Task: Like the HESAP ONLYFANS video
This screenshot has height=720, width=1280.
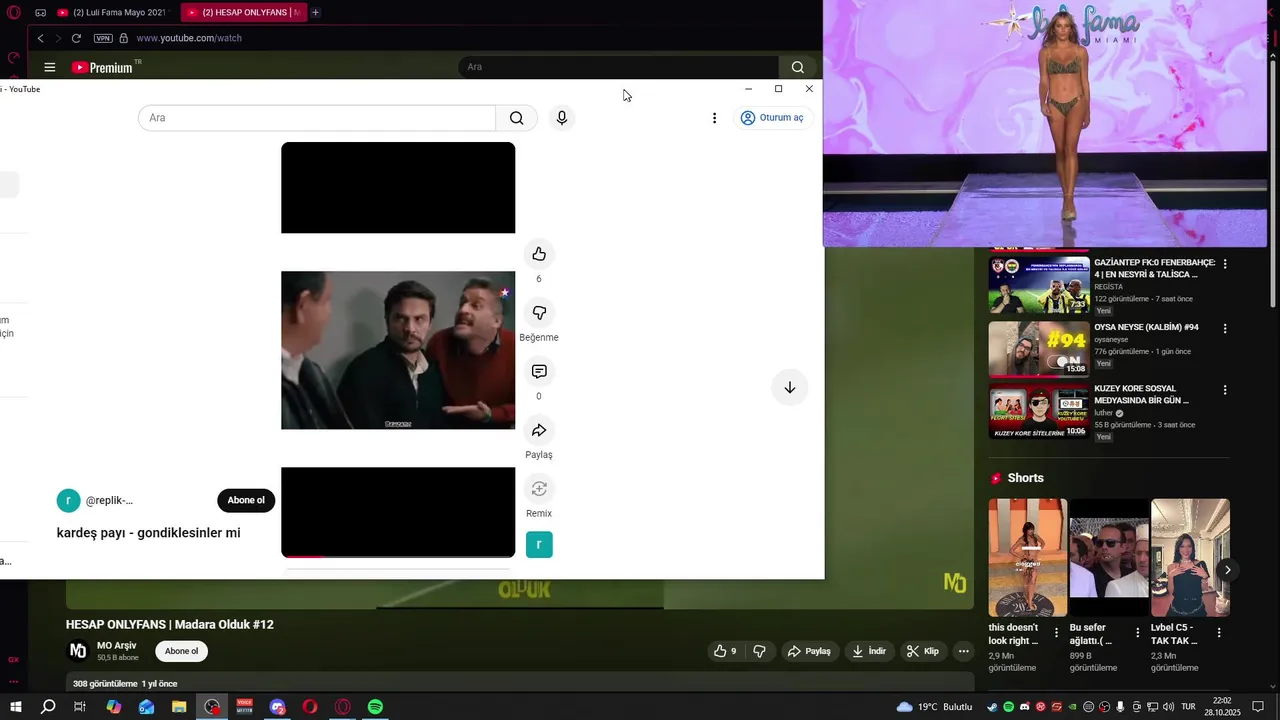Action: [x=725, y=651]
